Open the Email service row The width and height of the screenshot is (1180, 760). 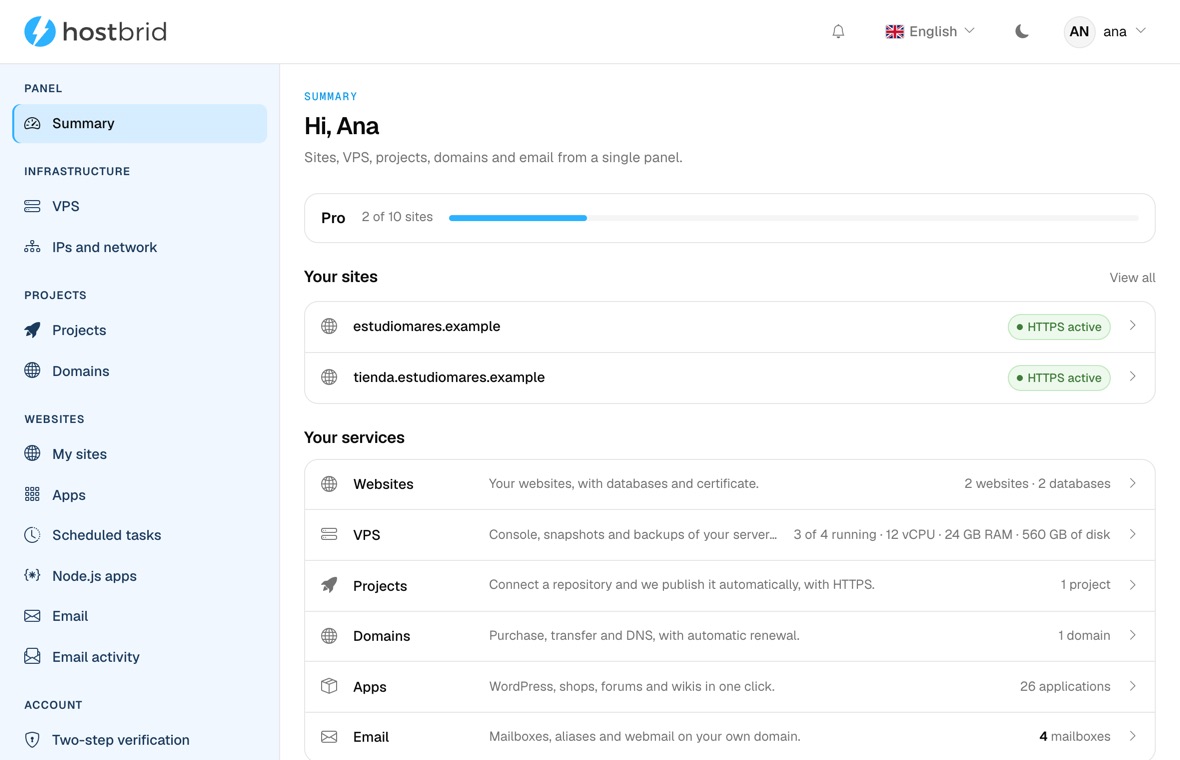(x=729, y=737)
